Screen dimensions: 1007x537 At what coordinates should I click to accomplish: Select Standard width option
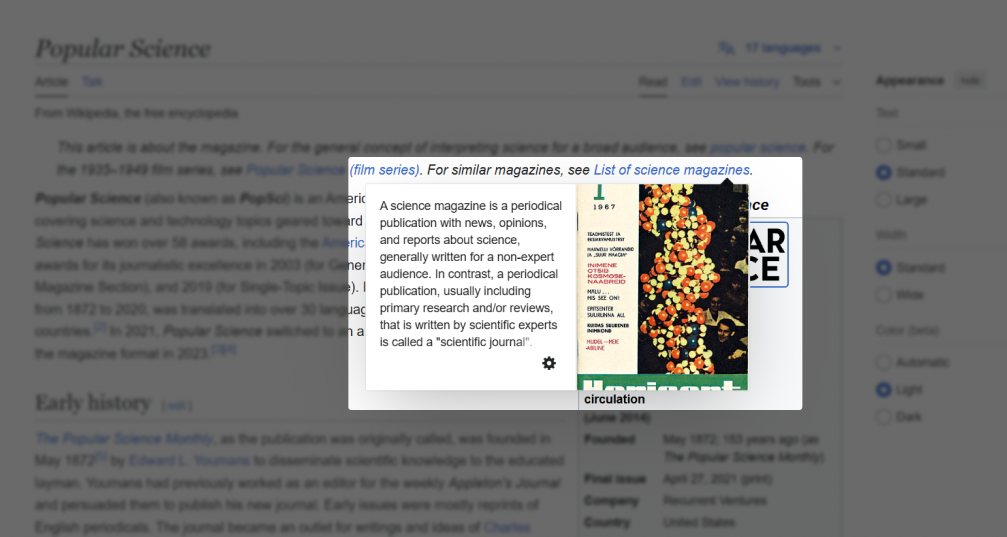coord(884,267)
